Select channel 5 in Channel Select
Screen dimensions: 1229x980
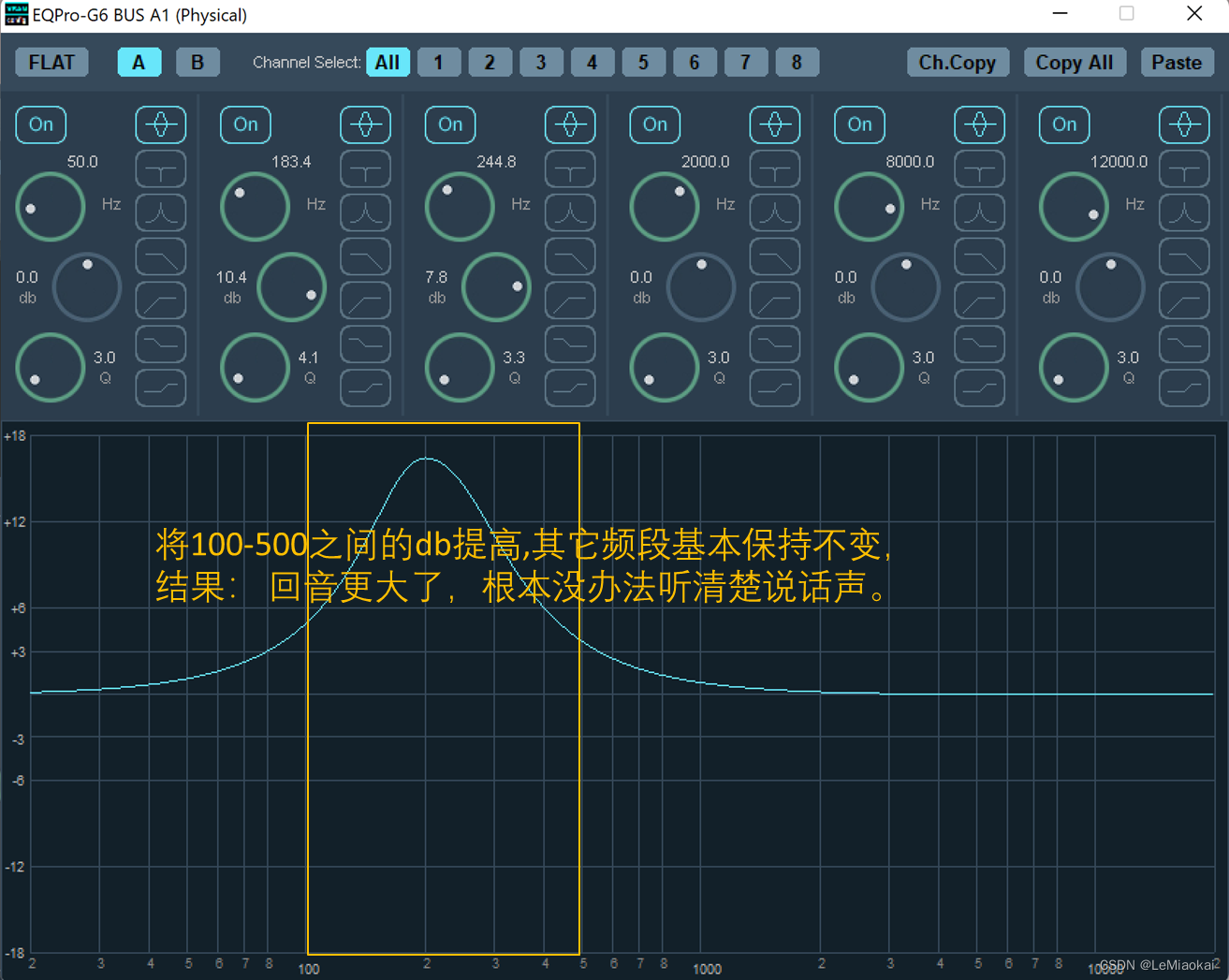[x=643, y=63]
